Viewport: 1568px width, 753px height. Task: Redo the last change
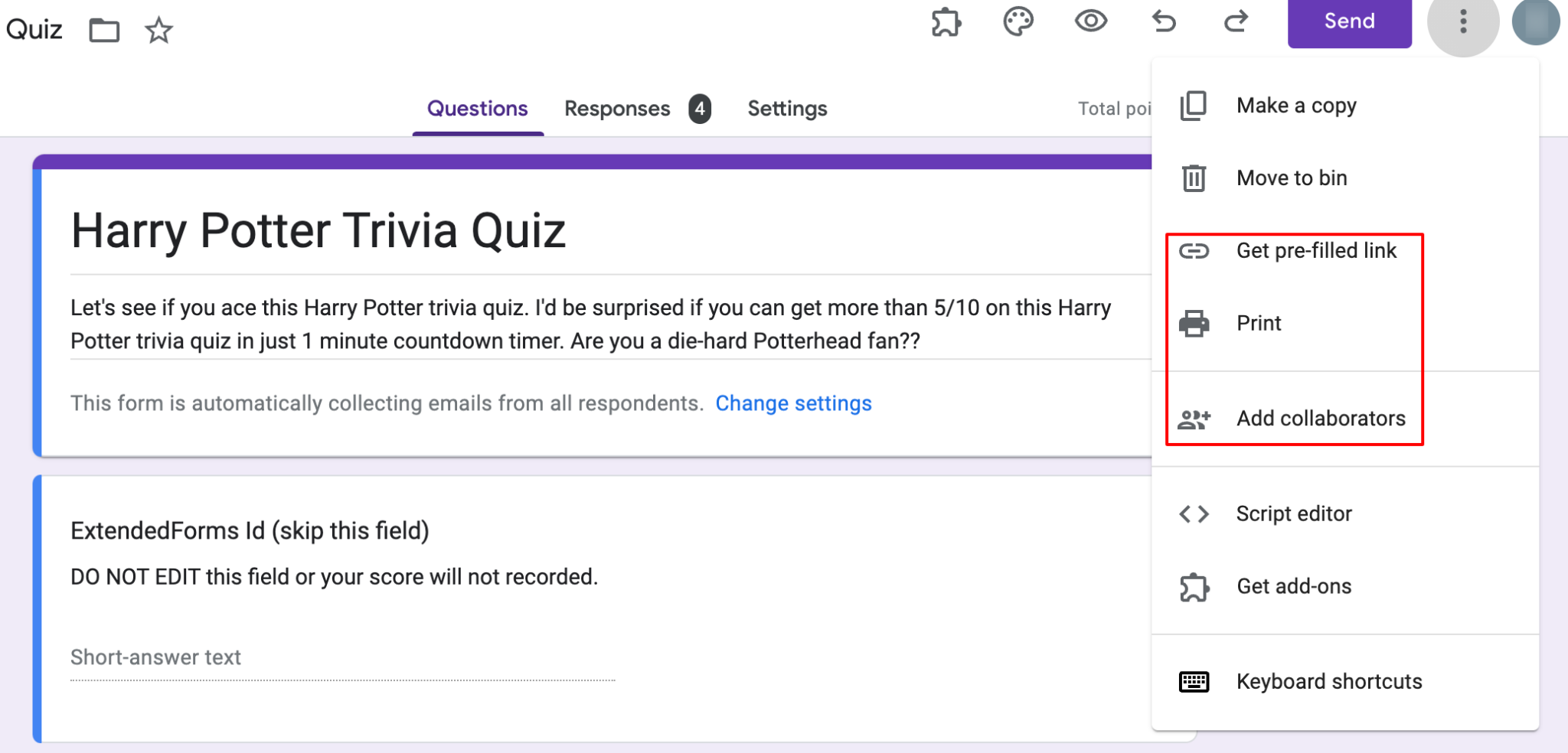(x=1236, y=23)
